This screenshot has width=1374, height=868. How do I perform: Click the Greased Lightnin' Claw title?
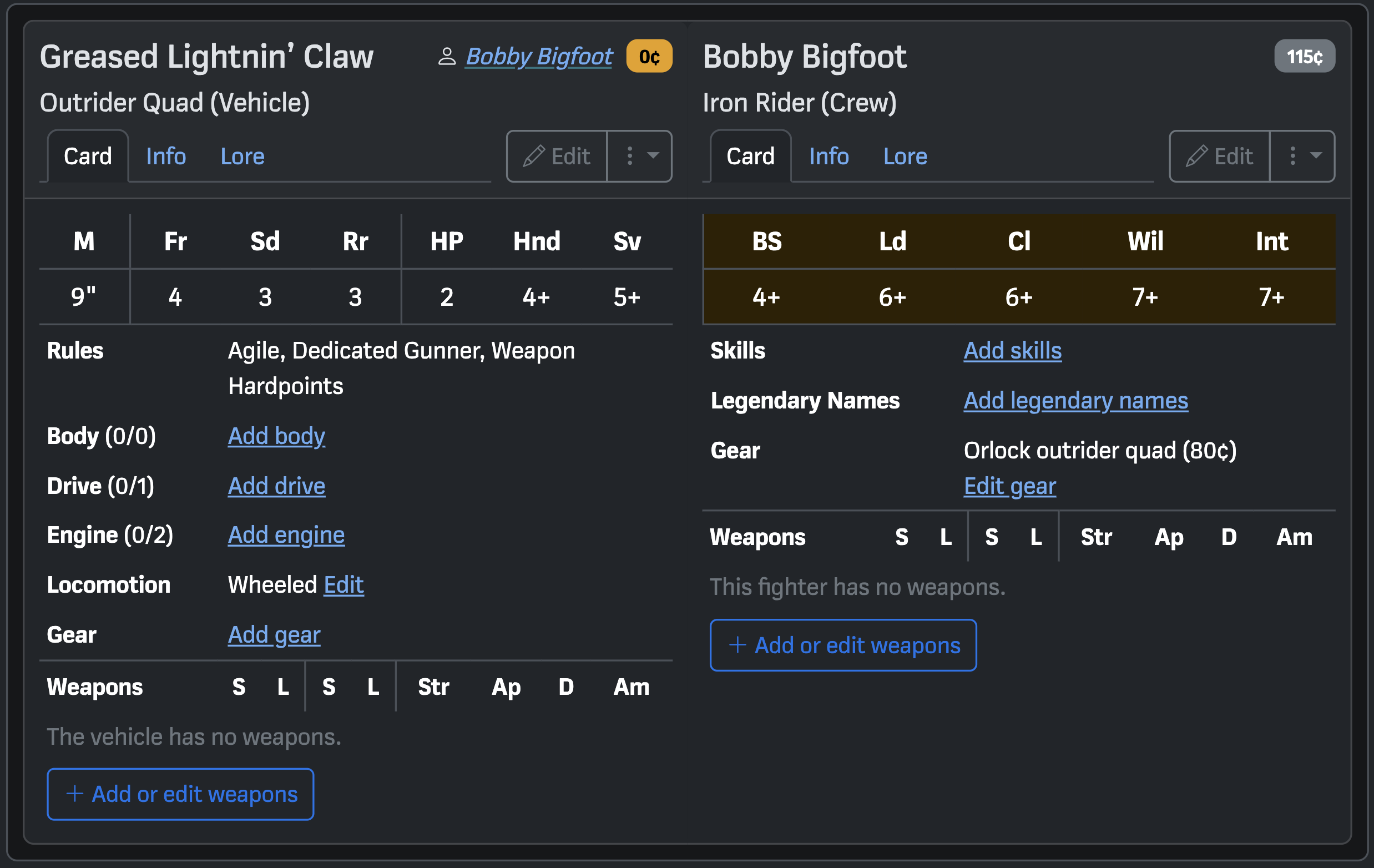point(206,57)
